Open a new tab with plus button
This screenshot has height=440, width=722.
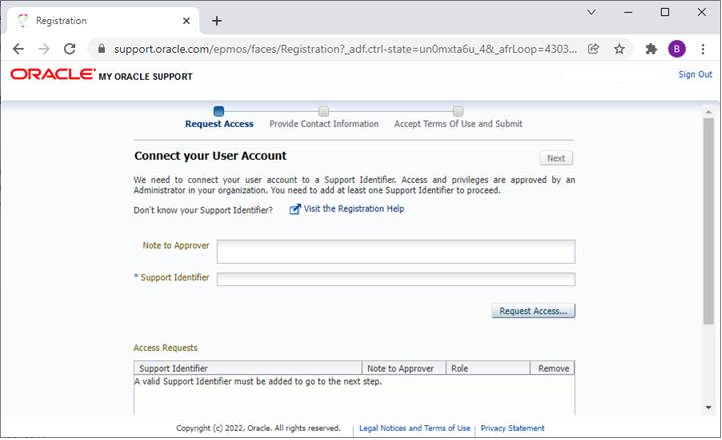click(216, 21)
